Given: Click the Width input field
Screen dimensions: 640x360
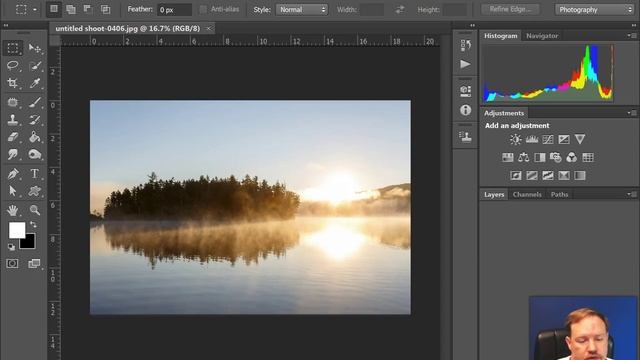Looking at the screenshot, I should click(371, 9).
